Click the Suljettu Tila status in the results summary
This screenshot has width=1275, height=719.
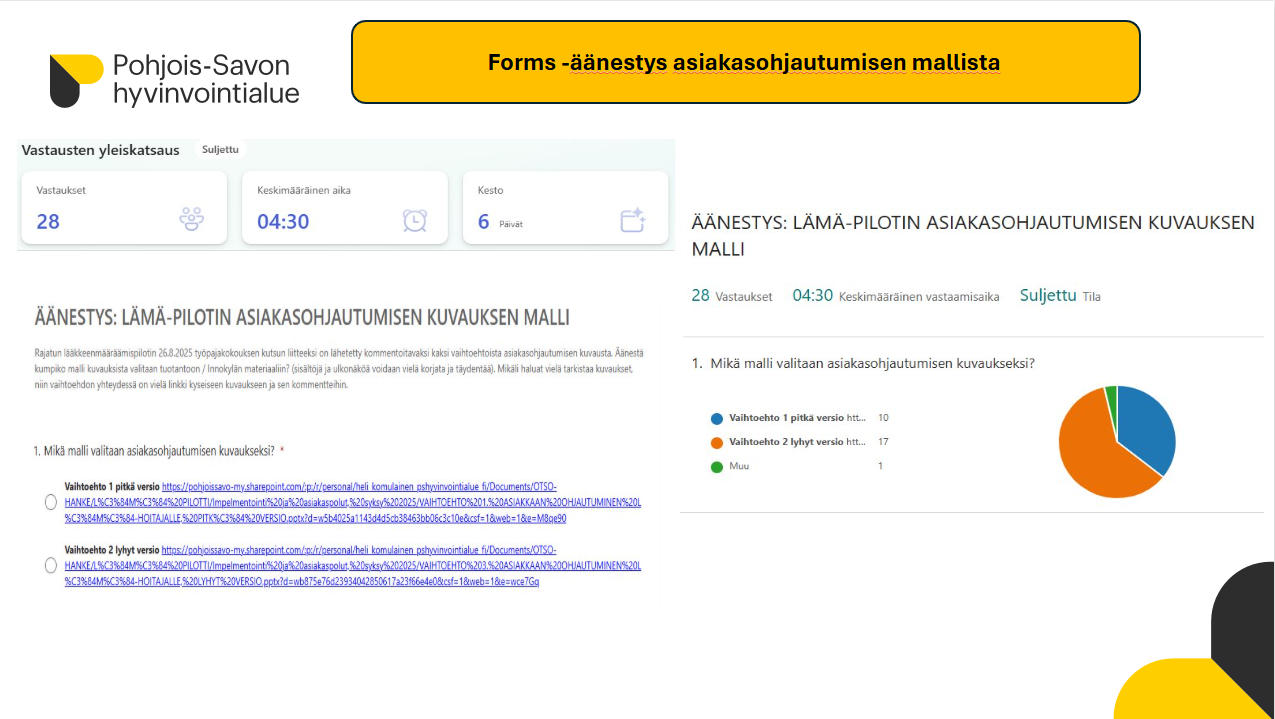1059,296
